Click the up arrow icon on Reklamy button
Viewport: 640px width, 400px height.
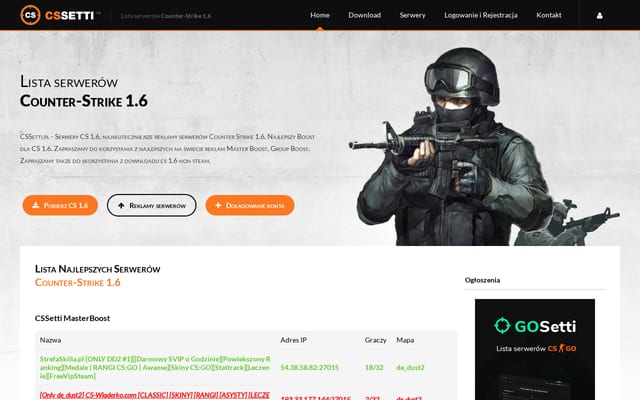point(121,206)
